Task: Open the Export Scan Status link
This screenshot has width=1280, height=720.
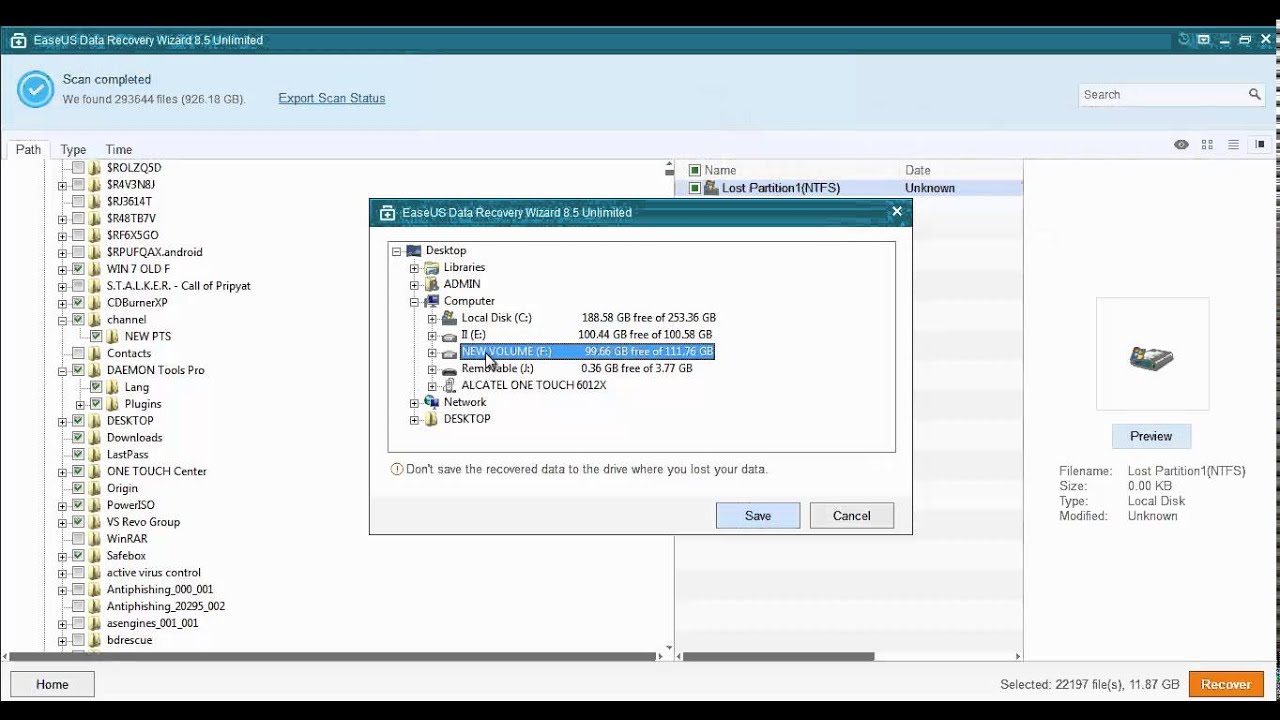Action: [x=332, y=98]
